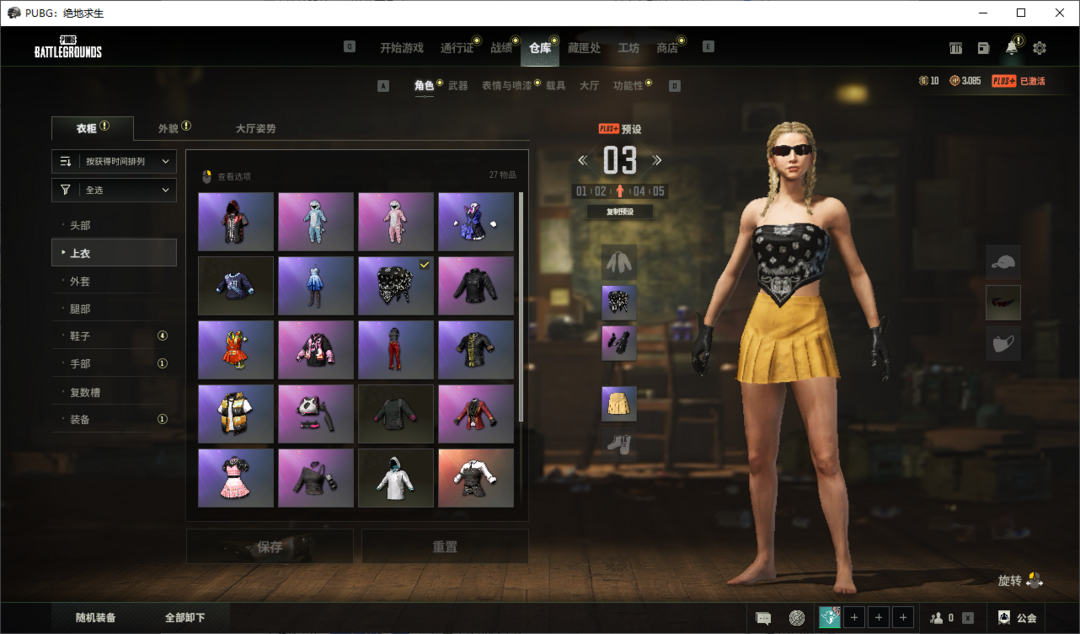Click the chat bubble icon
The height and width of the screenshot is (634, 1080).
pos(763,618)
